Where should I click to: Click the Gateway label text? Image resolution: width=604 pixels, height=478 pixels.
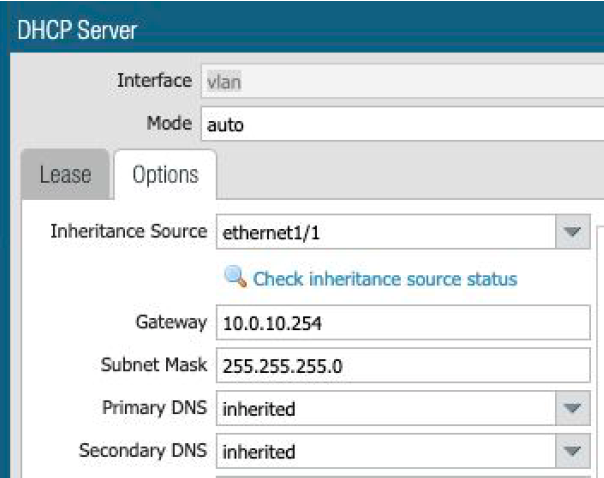coord(170,322)
